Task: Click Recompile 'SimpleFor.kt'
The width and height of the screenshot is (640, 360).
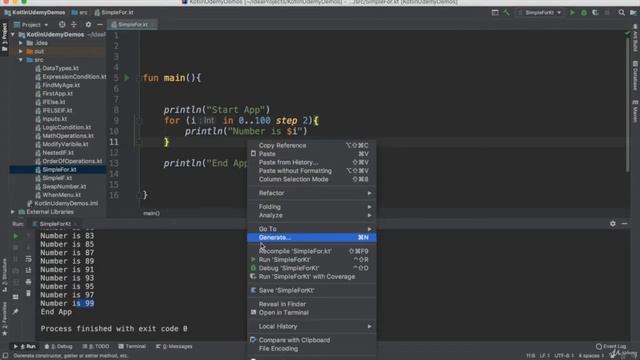Action: point(312,251)
